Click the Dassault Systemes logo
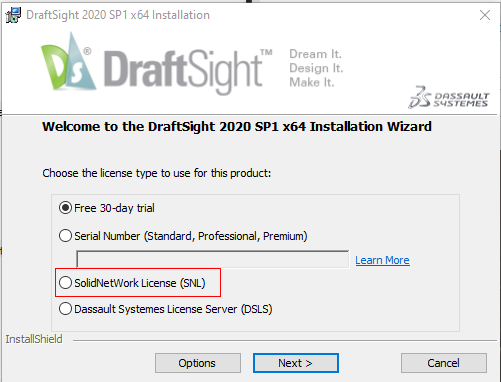501x382 pixels. 449,97
